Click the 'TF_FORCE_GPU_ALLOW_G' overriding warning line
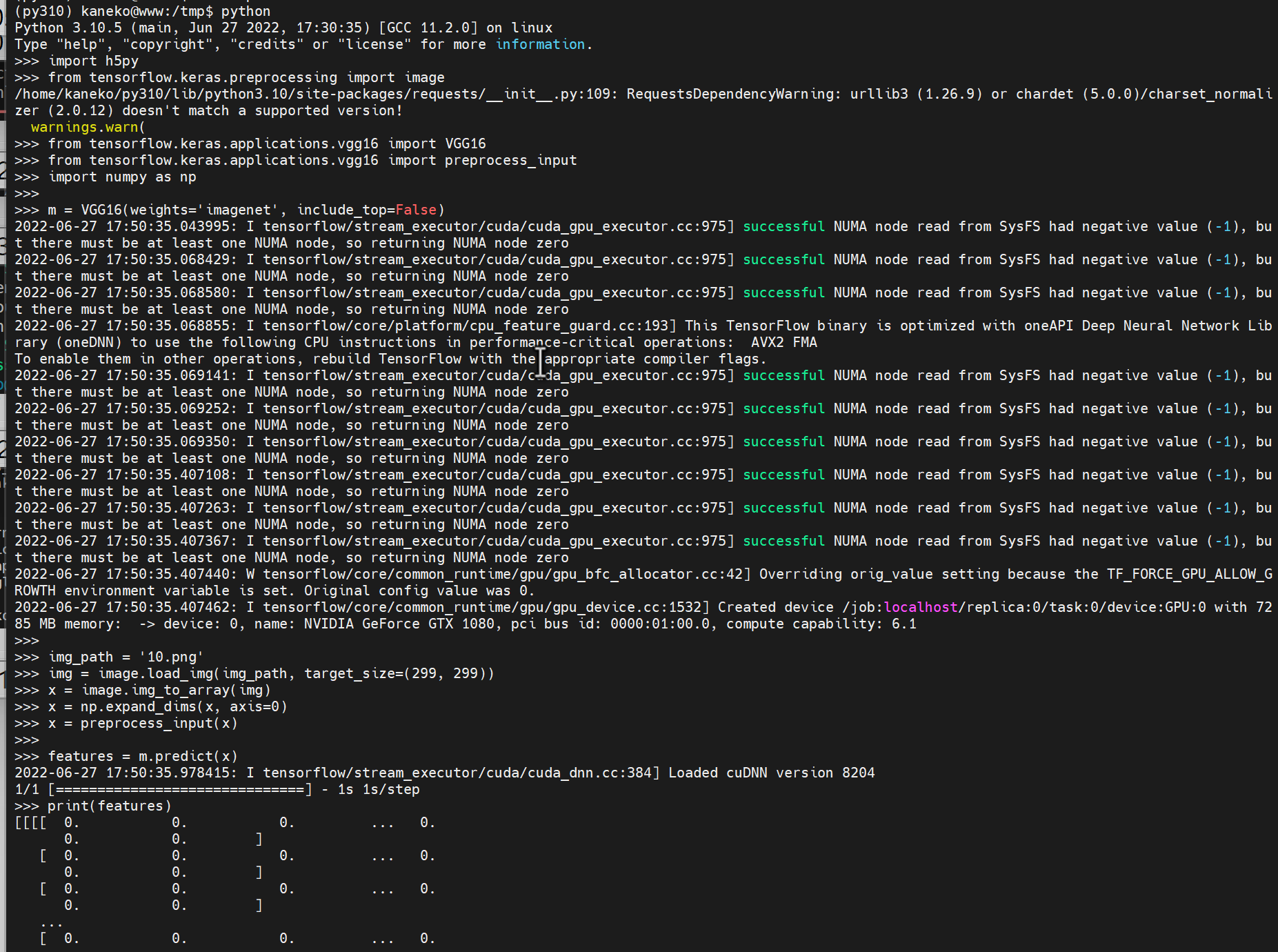The height and width of the screenshot is (952, 1278). [x=643, y=574]
